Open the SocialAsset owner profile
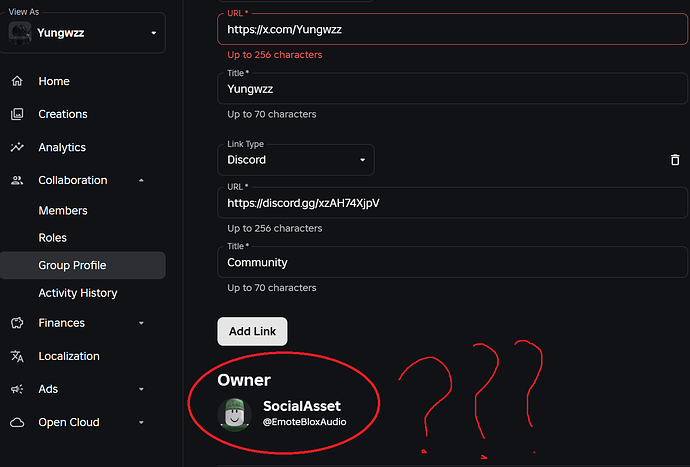 (301, 406)
